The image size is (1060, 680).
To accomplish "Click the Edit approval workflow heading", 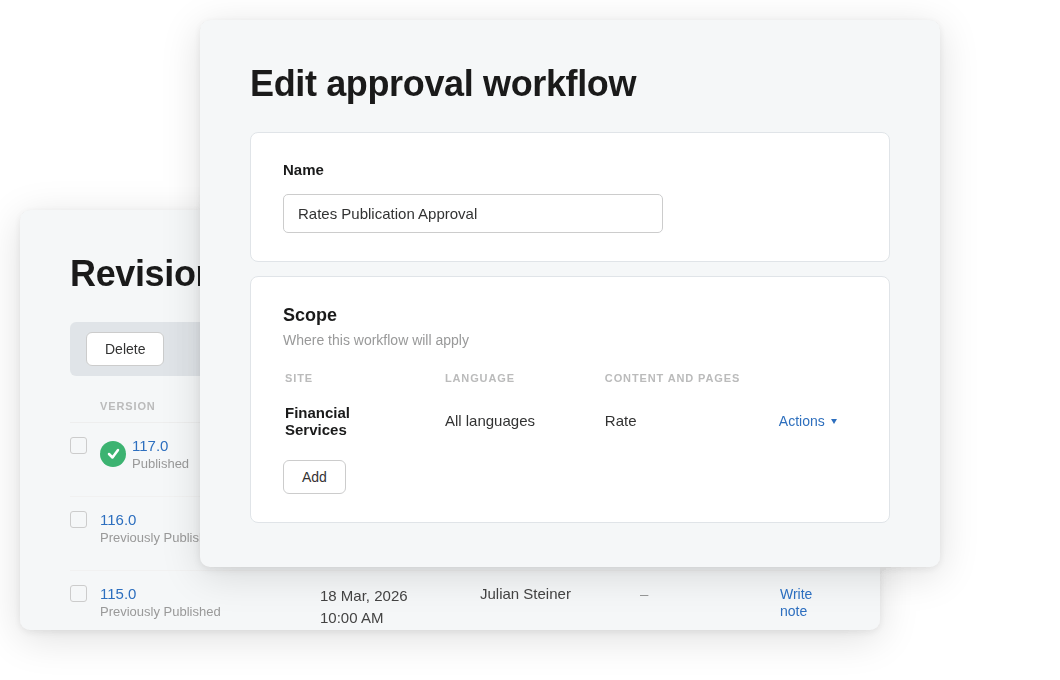I will tap(443, 84).
